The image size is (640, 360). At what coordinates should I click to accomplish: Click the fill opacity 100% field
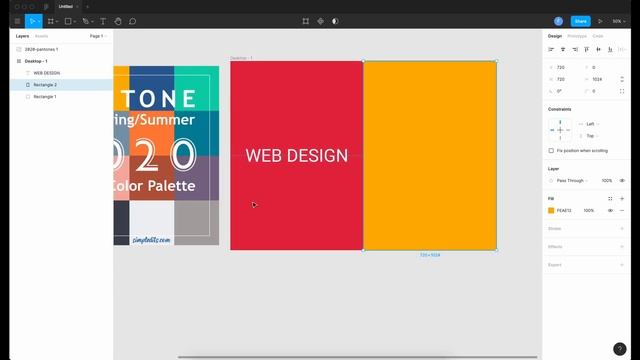(x=589, y=211)
